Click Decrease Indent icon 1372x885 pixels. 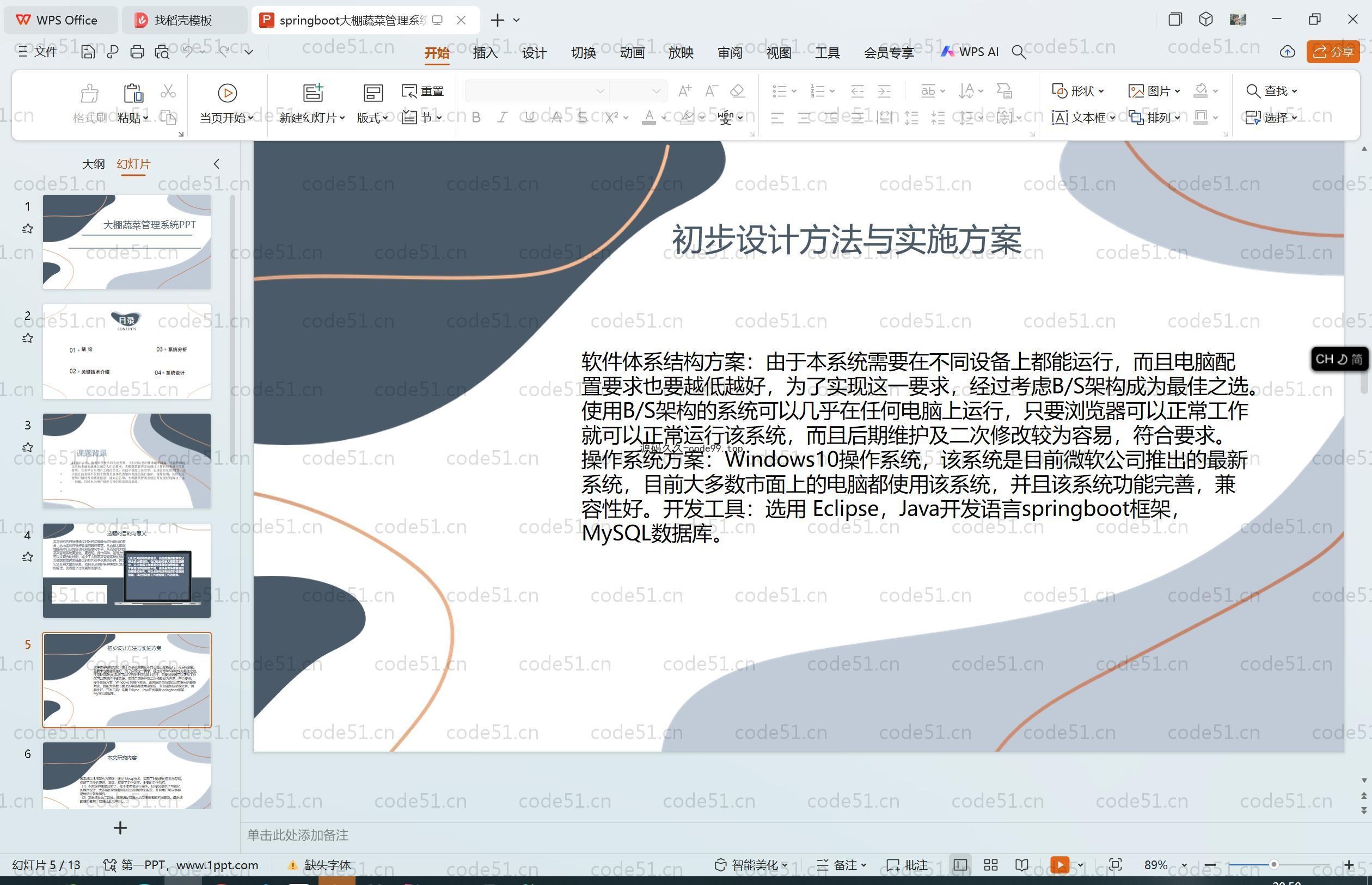tap(857, 91)
